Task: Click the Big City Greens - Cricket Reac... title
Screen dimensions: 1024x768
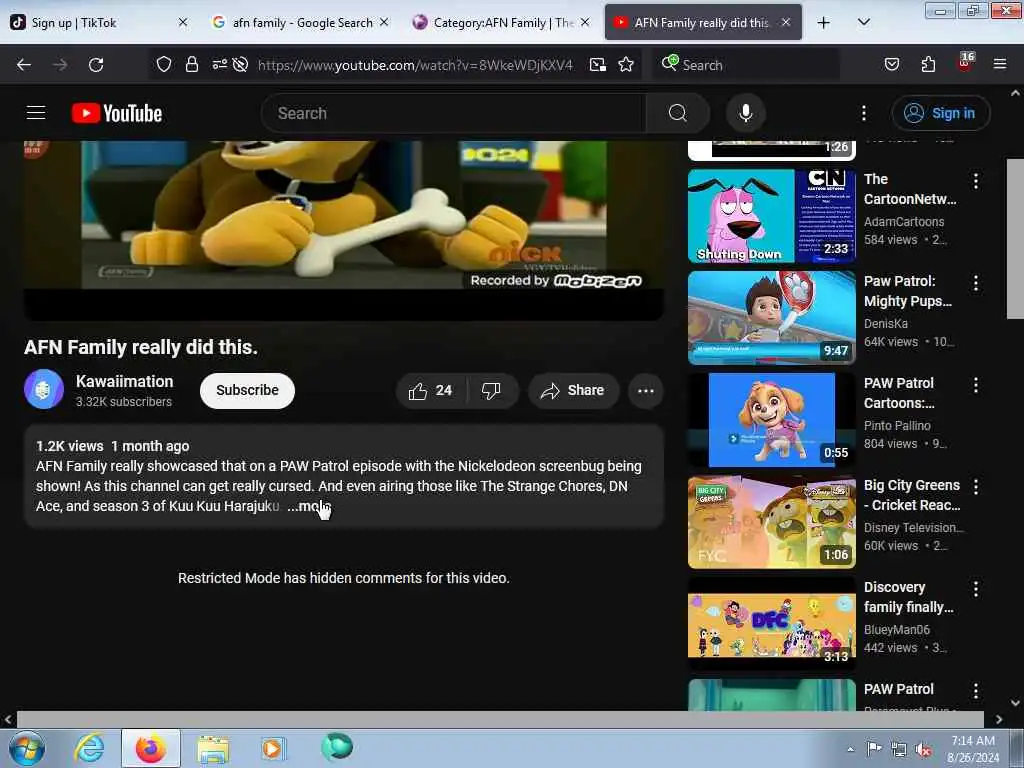Action: [912, 495]
